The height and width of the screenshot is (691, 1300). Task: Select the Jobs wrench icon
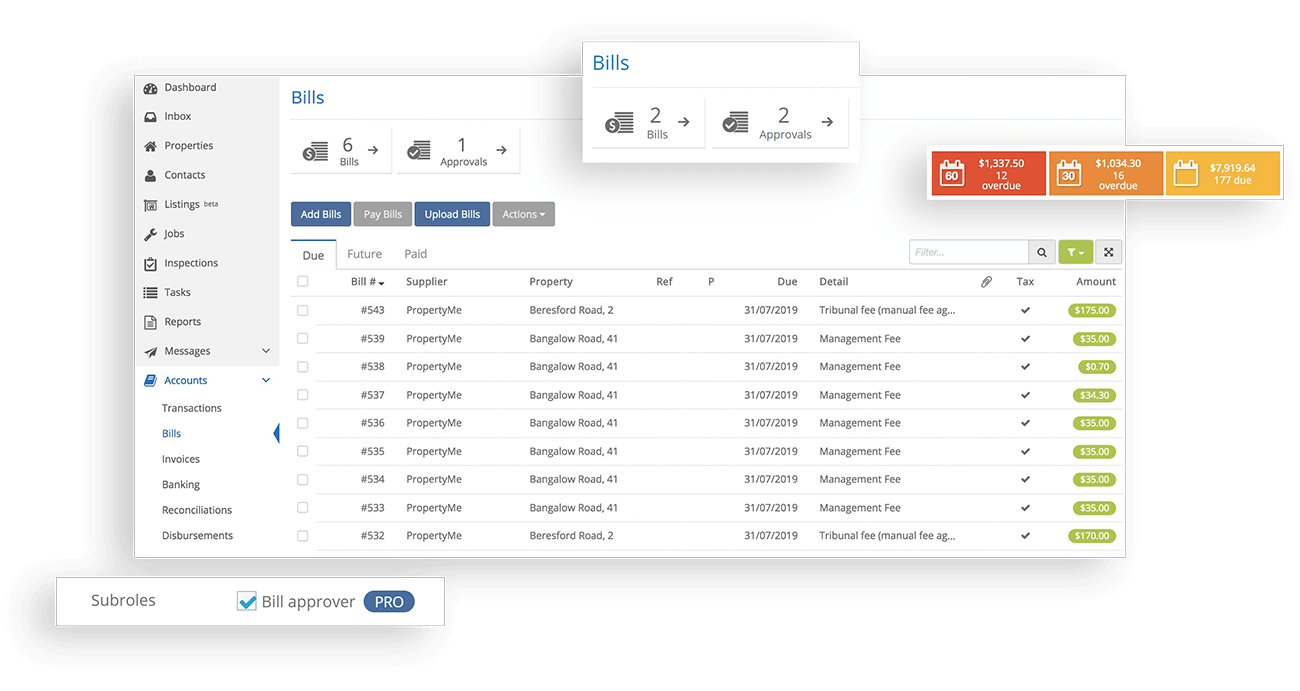pyautogui.click(x=150, y=234)
